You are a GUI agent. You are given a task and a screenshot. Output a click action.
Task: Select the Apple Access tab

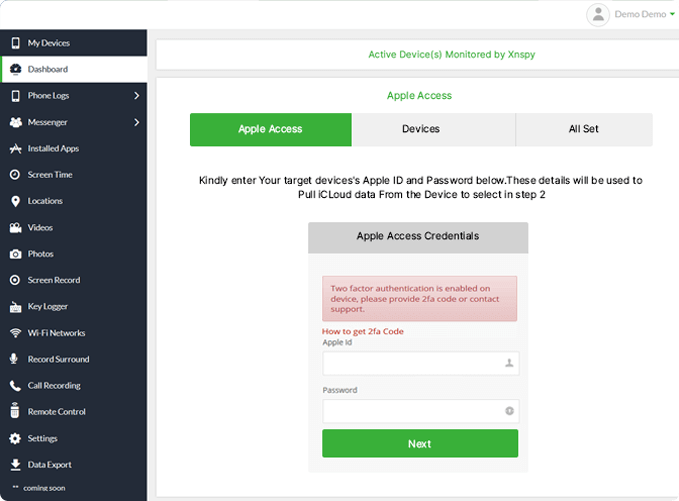tap(270, 129)
